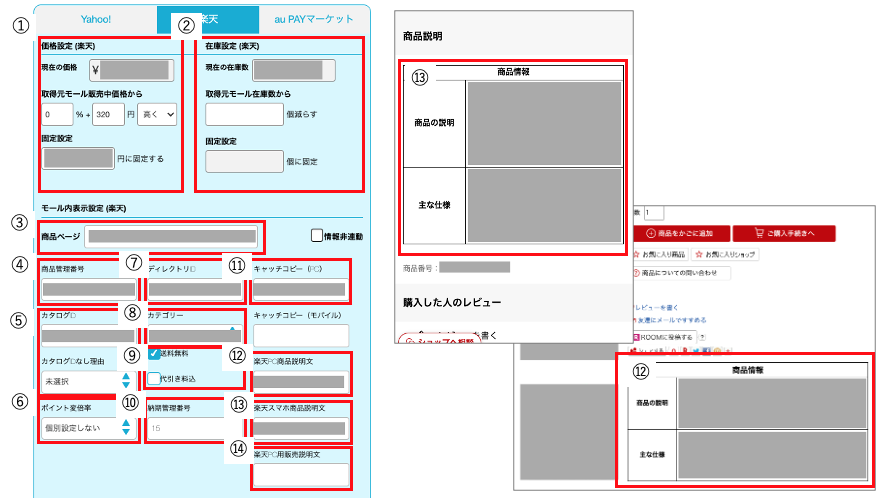Open the ポイント変倍率 個別設定しない dropdown

coord(88,428)
